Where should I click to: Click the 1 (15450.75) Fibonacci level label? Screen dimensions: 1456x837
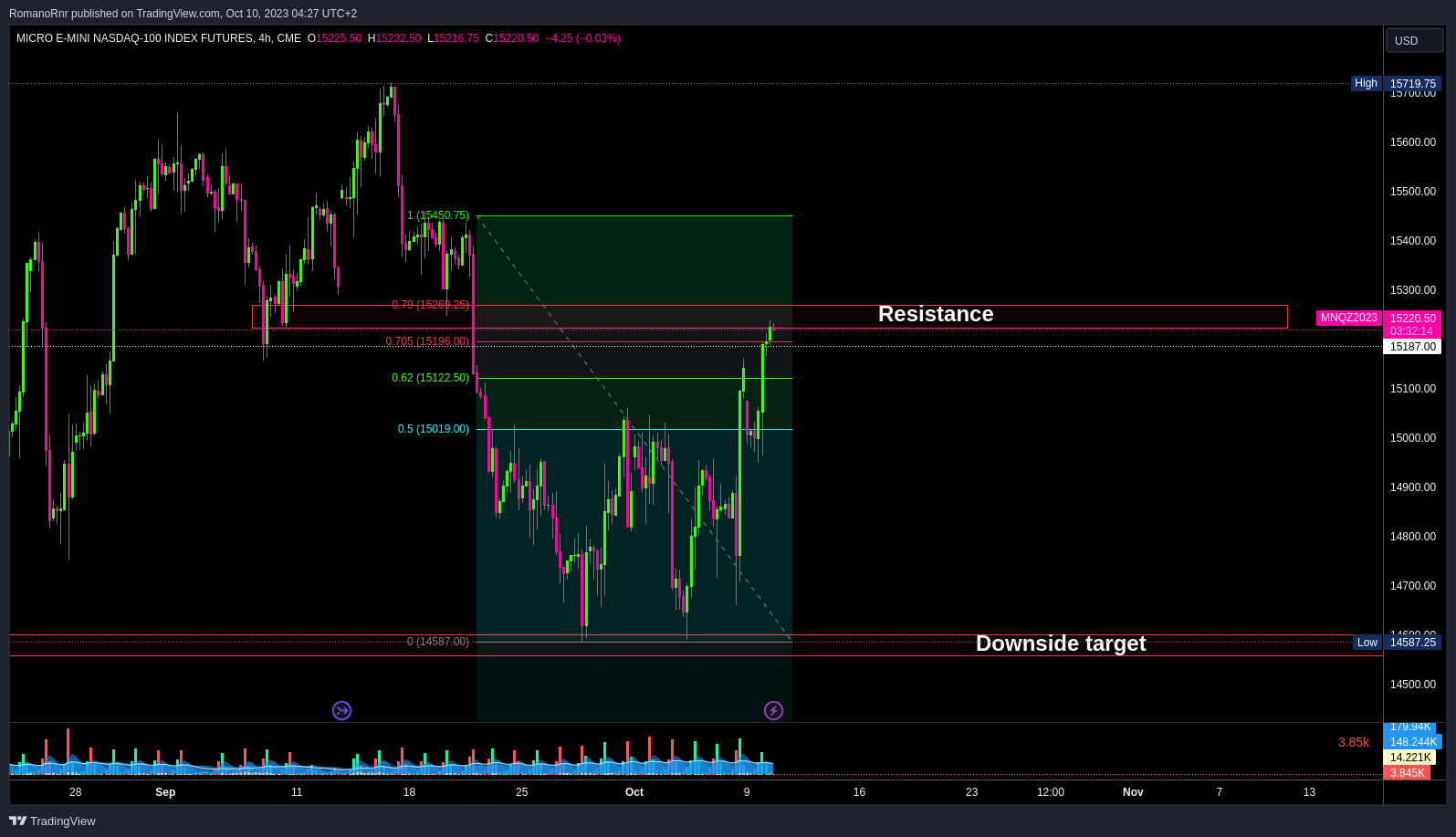coord(438,215)
